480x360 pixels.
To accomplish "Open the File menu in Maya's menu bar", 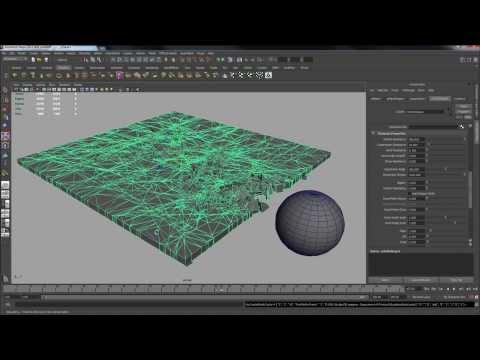I will [x=5, y=53].
